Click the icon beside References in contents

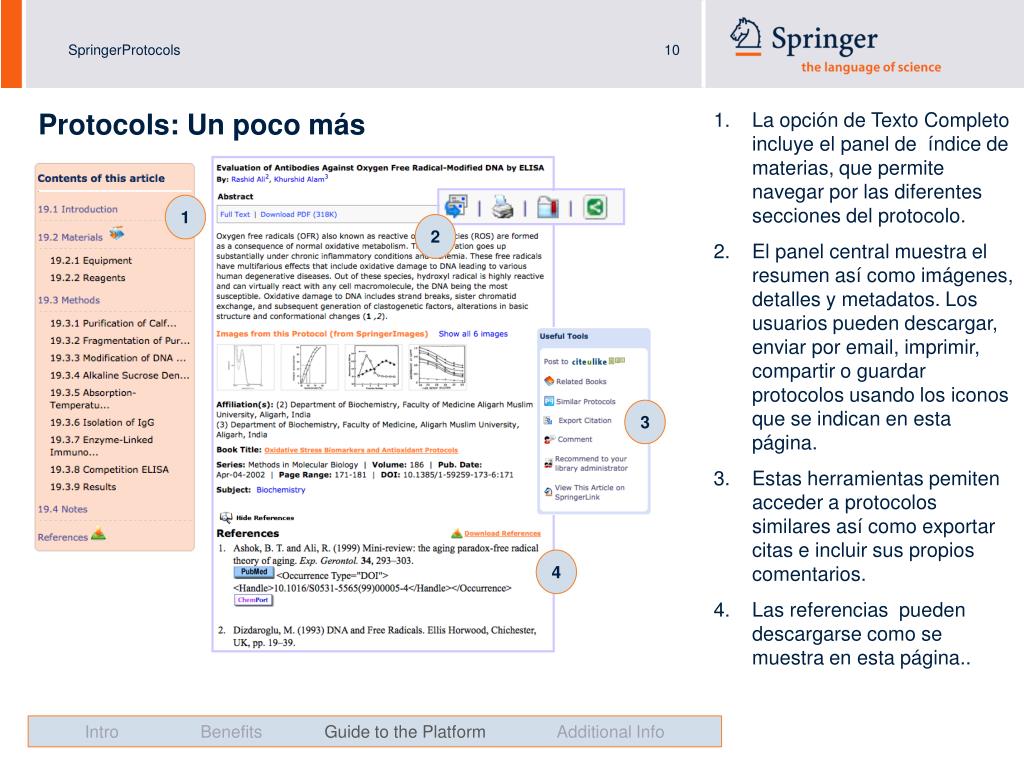point(99,534)
